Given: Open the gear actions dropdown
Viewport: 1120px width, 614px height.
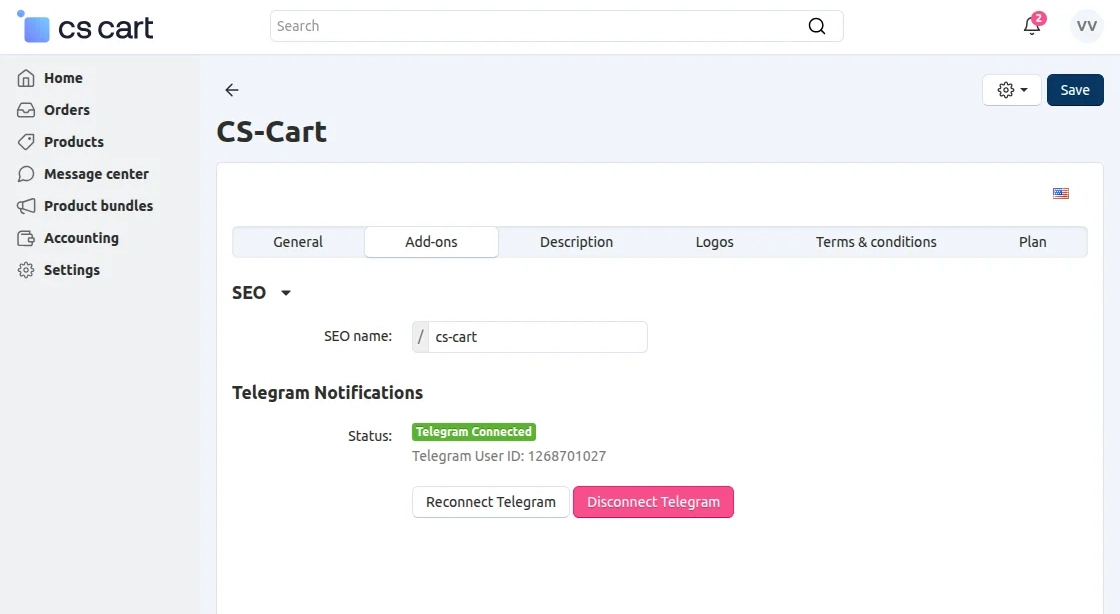Looking at the screenshot, I should (x=1011, y=90).
